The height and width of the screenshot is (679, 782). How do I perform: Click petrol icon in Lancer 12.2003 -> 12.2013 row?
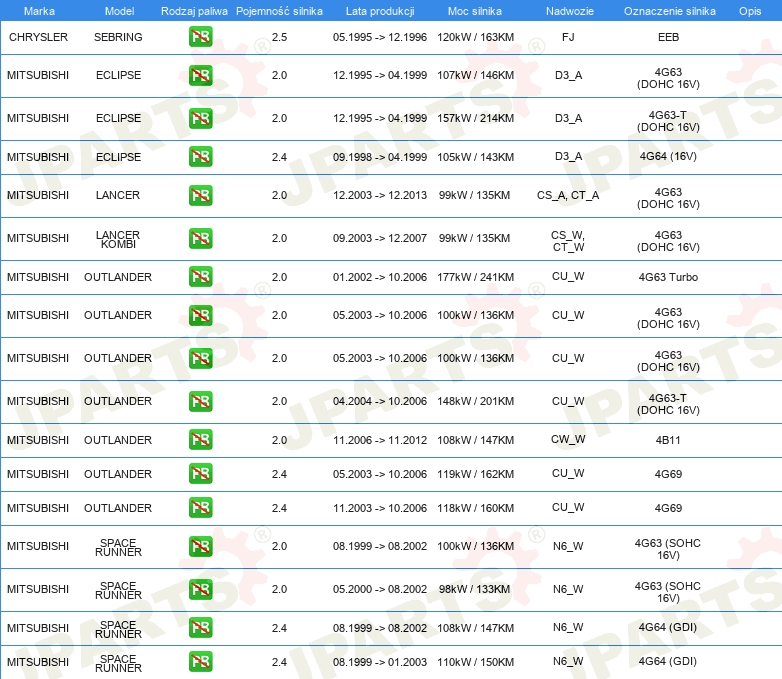(200, 195)
